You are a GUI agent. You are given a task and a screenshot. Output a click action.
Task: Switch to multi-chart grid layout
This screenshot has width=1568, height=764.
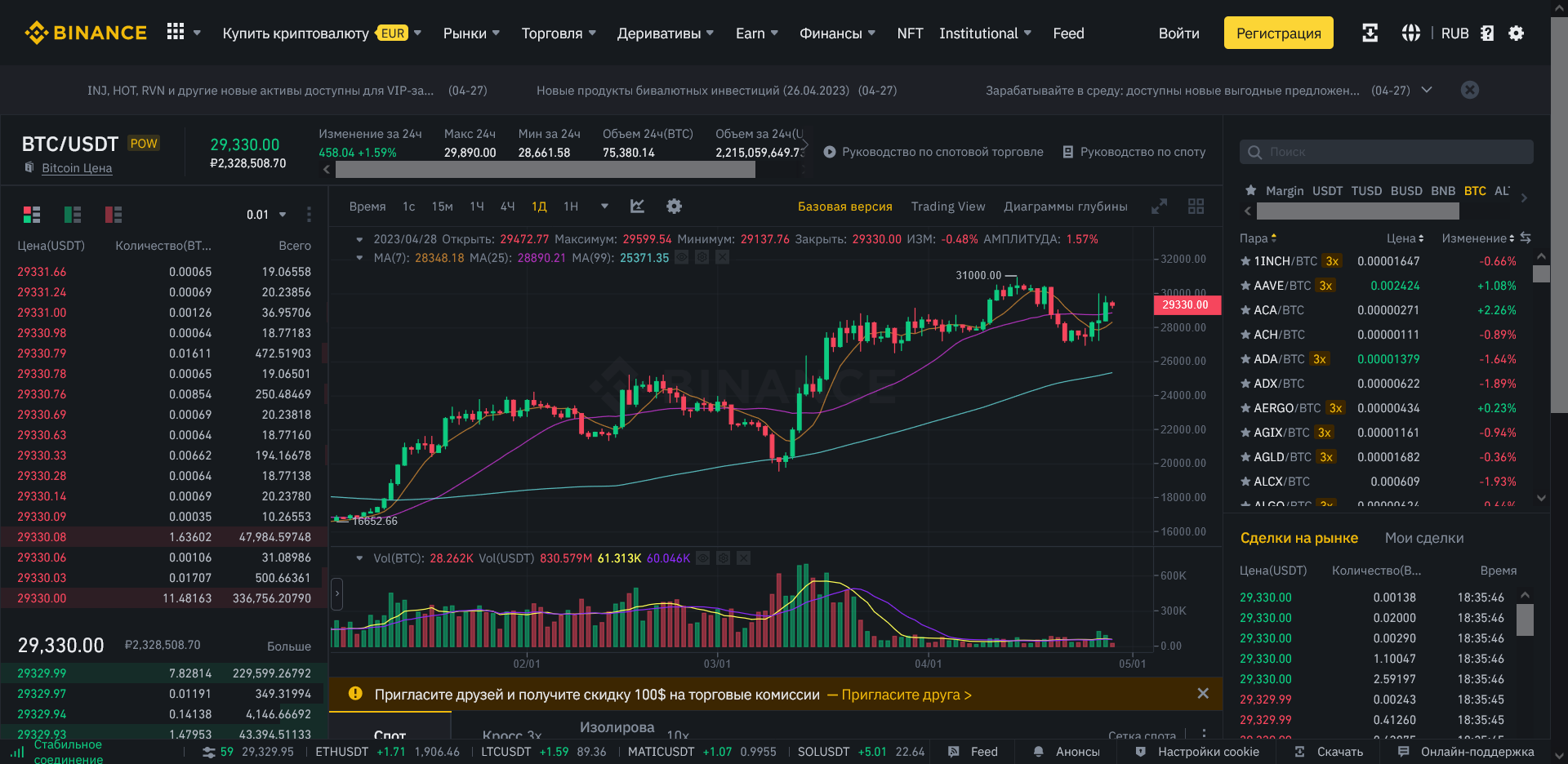[x=1196, y=207]
